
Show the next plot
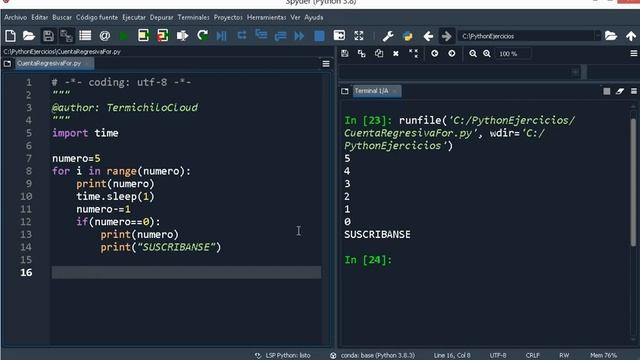[x=451, y=53]
